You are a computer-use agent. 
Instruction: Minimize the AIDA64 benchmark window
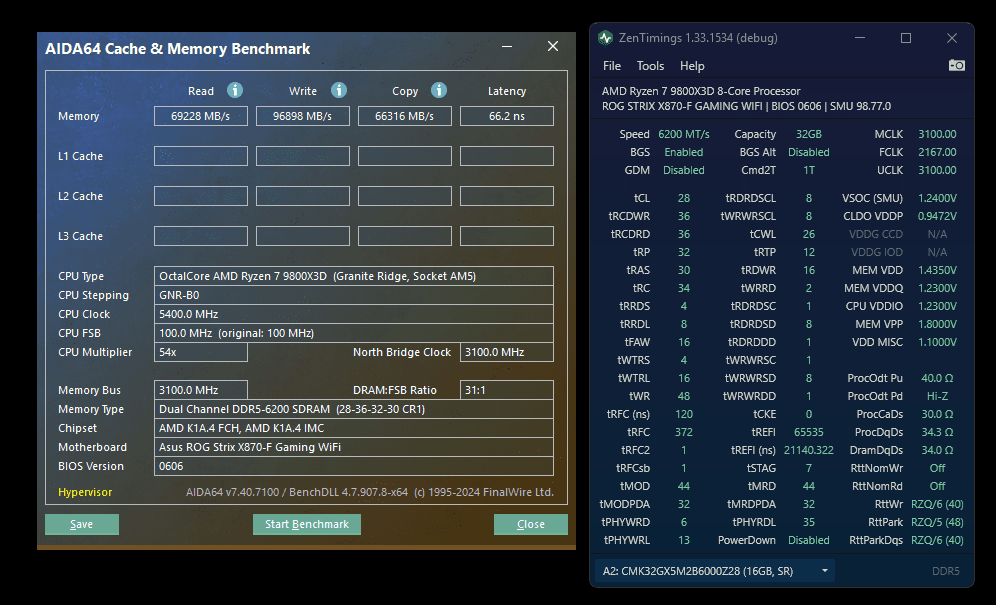click(507, 46)
